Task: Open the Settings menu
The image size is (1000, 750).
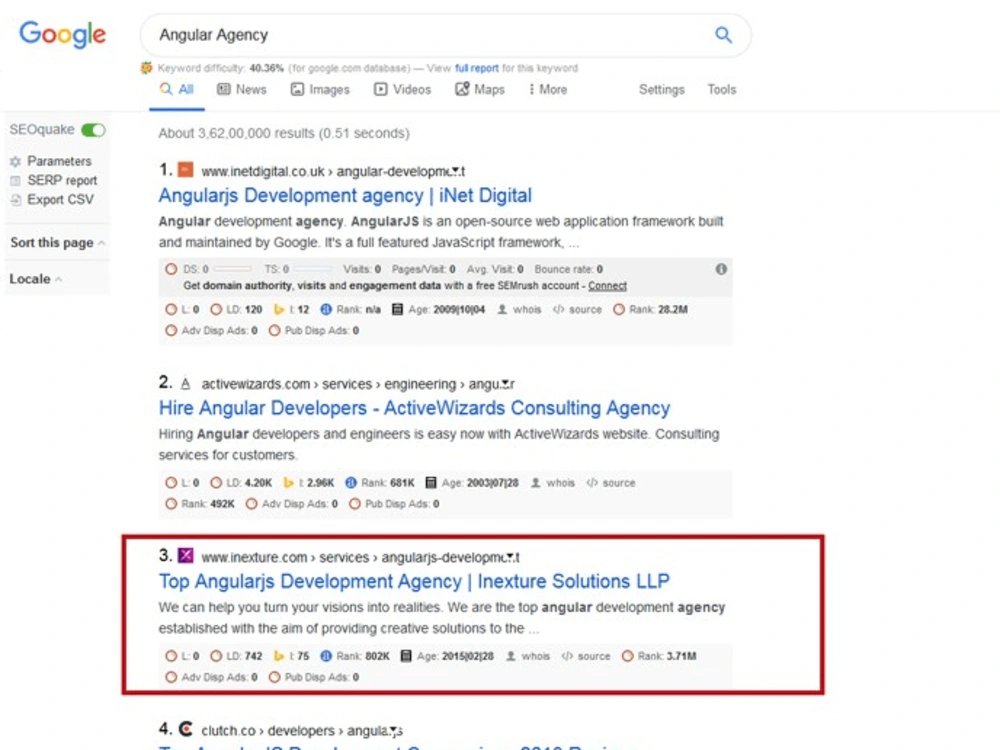Action: point(661,89)
